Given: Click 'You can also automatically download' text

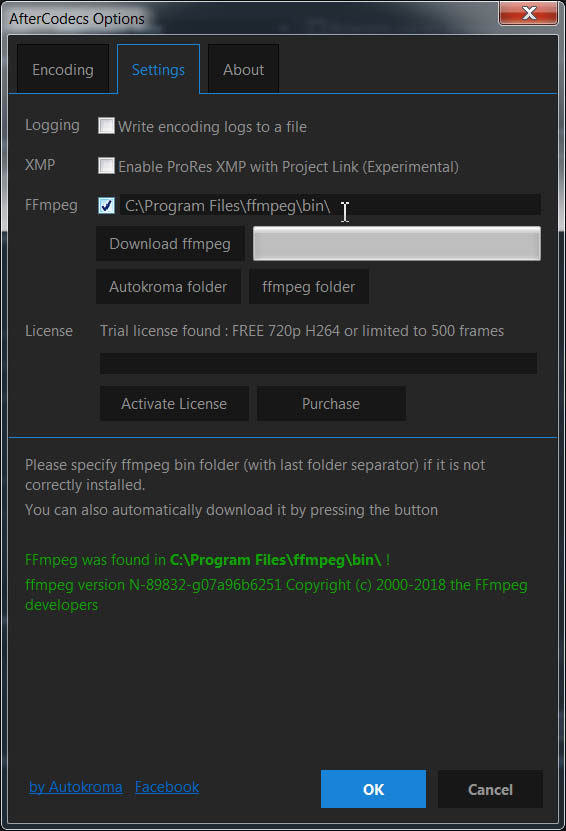Looking at the screenshot, I should coord(232,510).
